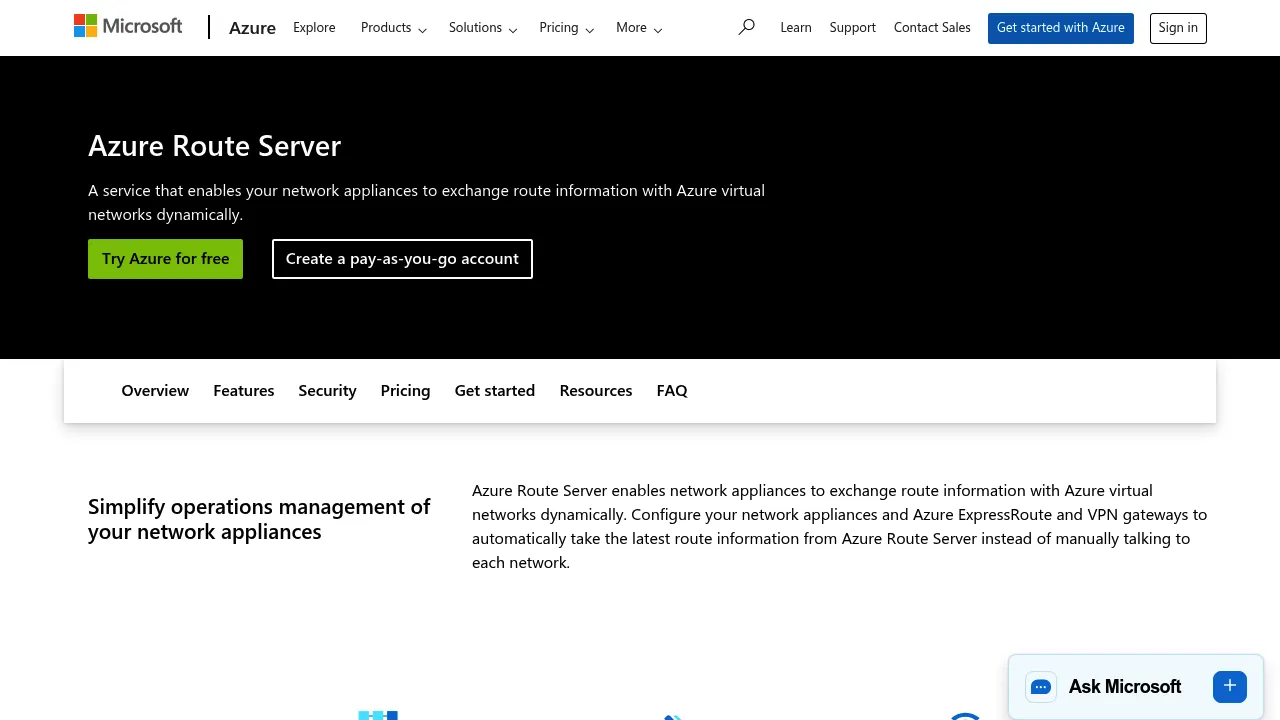Click Get started with Azure button

(x=1061, y=28)
